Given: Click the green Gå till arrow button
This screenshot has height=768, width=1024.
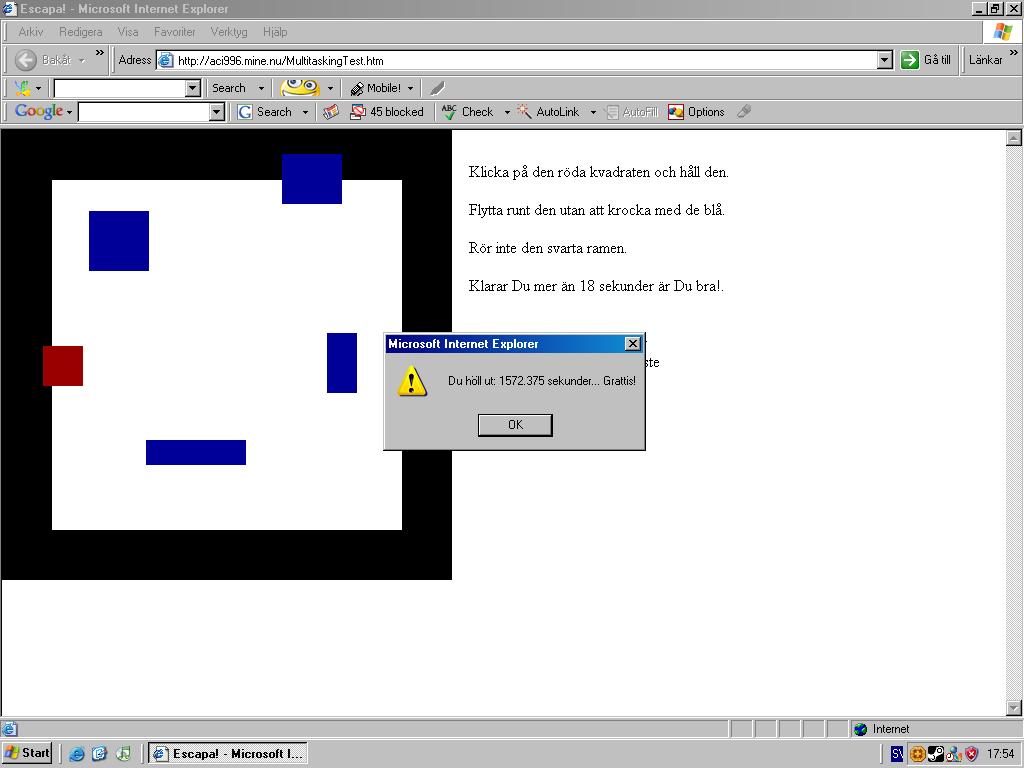Looking at the screenshot, I should (910, 59).
